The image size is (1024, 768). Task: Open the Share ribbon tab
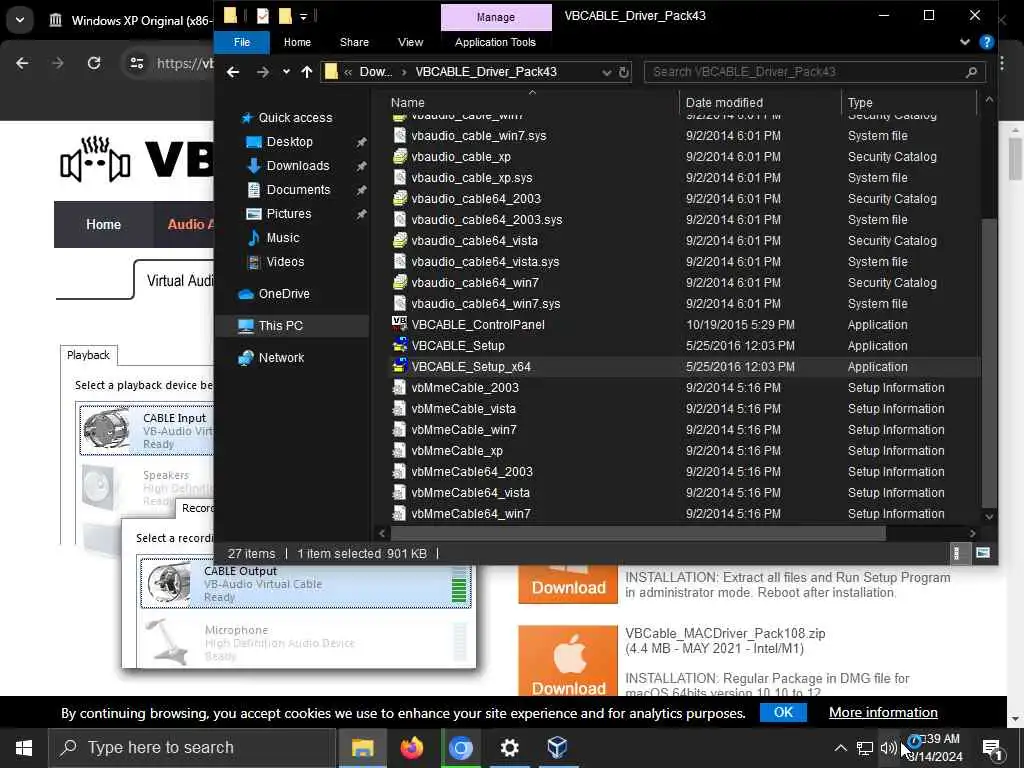(354, 42)
